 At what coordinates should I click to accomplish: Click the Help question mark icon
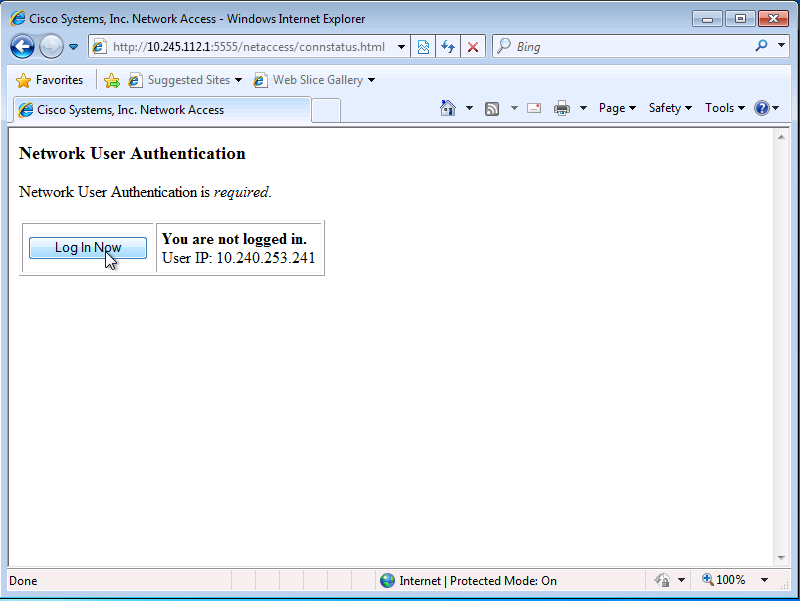click(762, 108)
